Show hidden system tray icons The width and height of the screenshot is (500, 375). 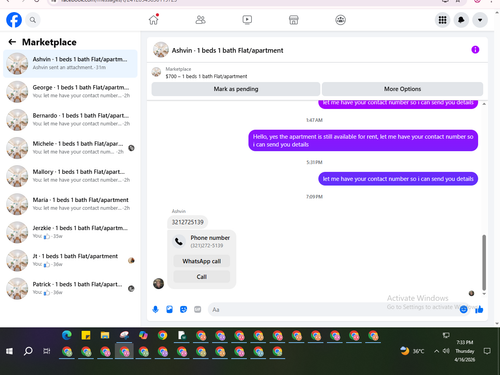(x=436, y=351)
